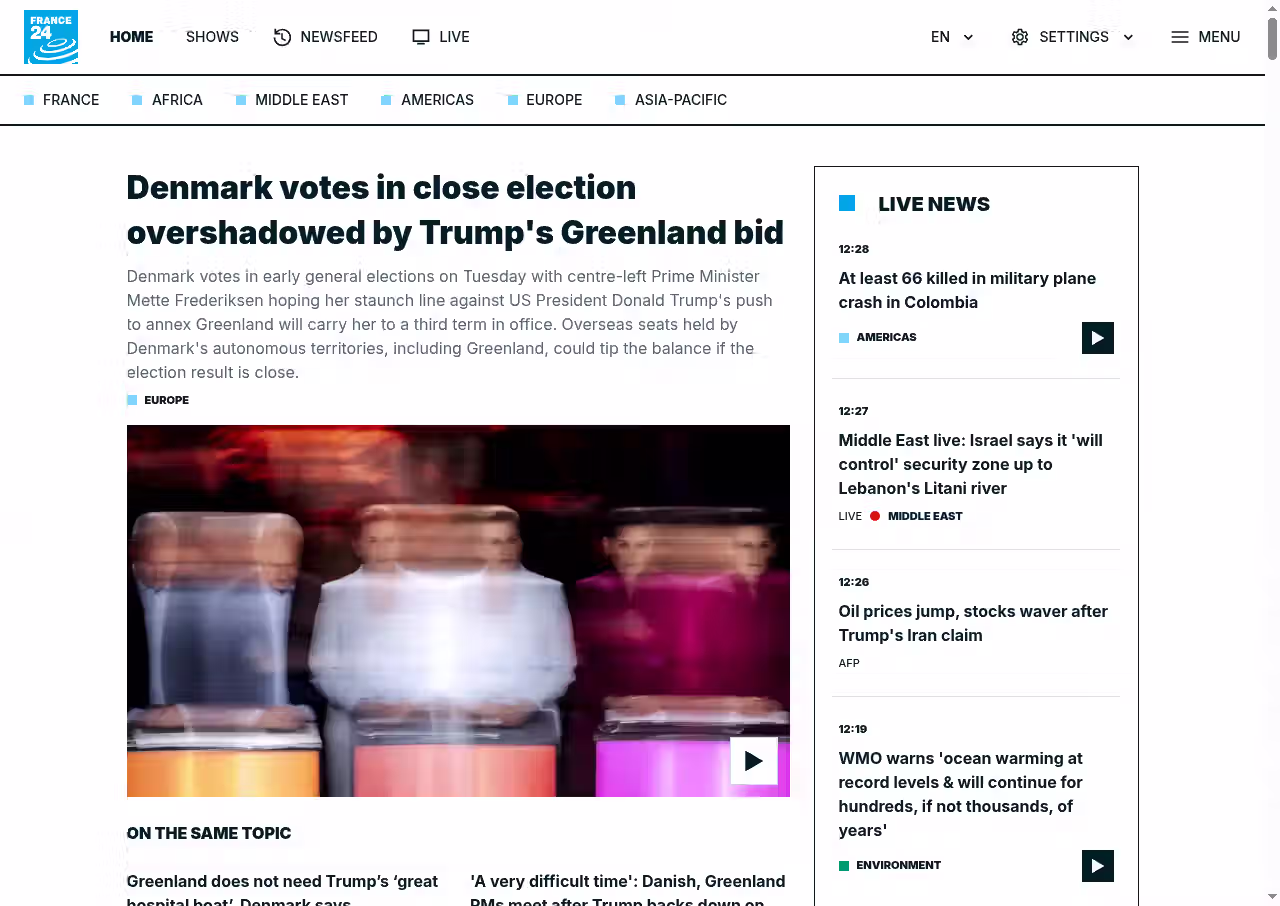Screen dimensions: 1280x906
Task: Expand the EN language dropdown
Action: [952, 37]
